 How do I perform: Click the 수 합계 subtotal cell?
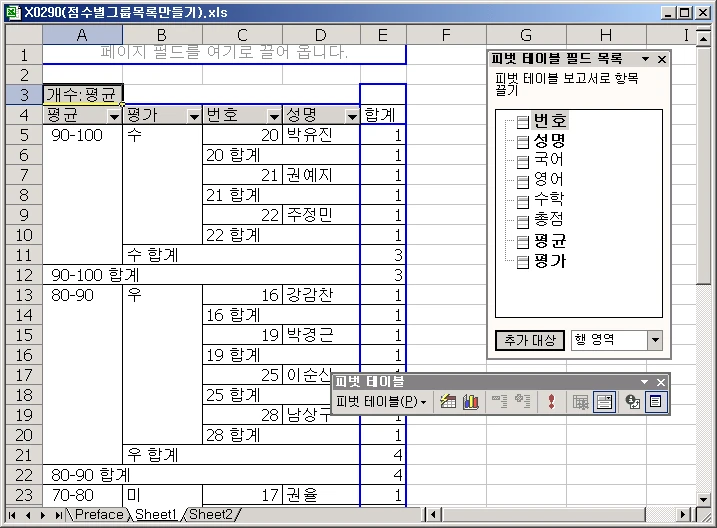pyautogui.click(x=241, y=255)
